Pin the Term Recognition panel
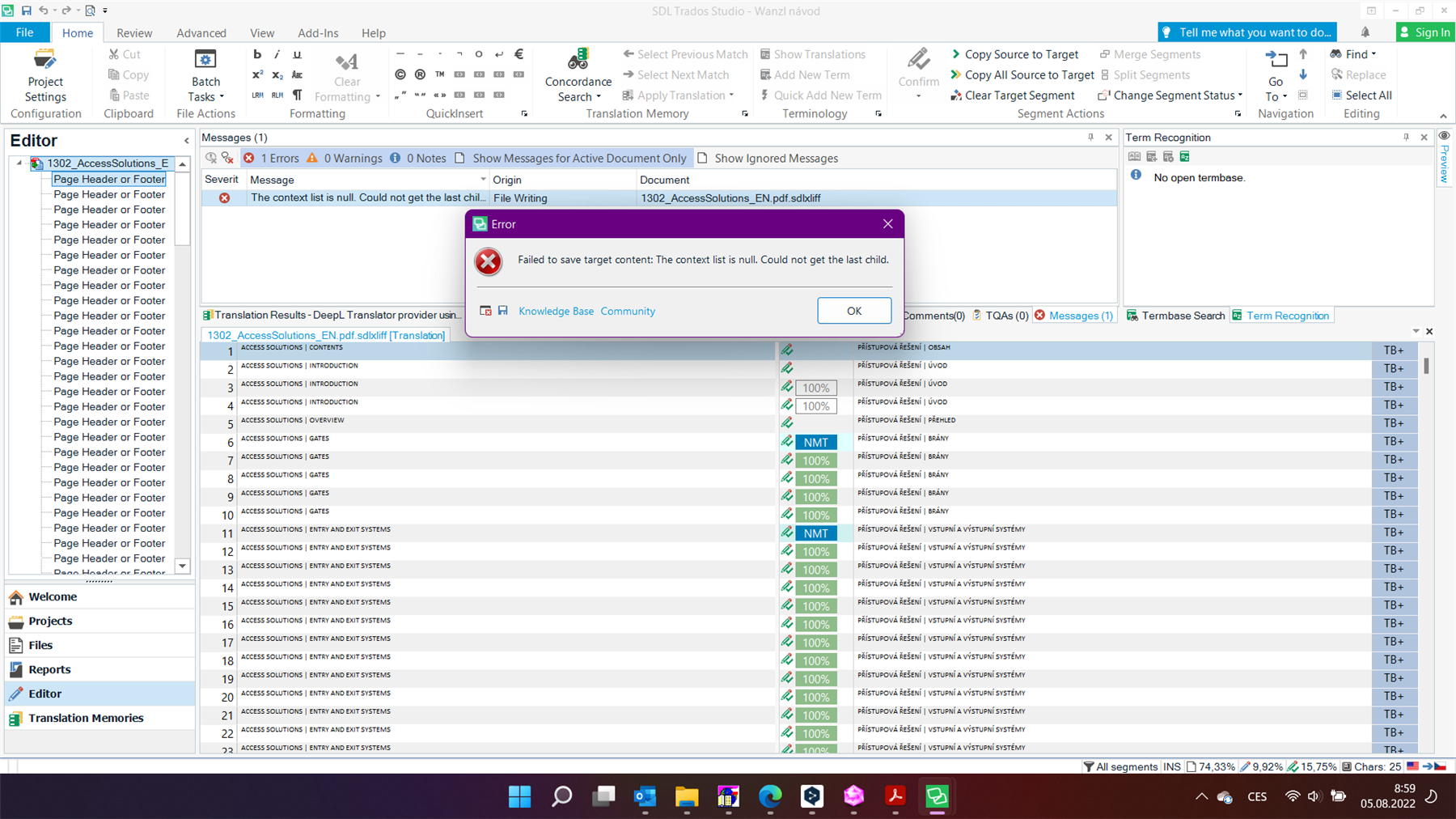Viewport: 1456px width, 819px height. 1406,137
